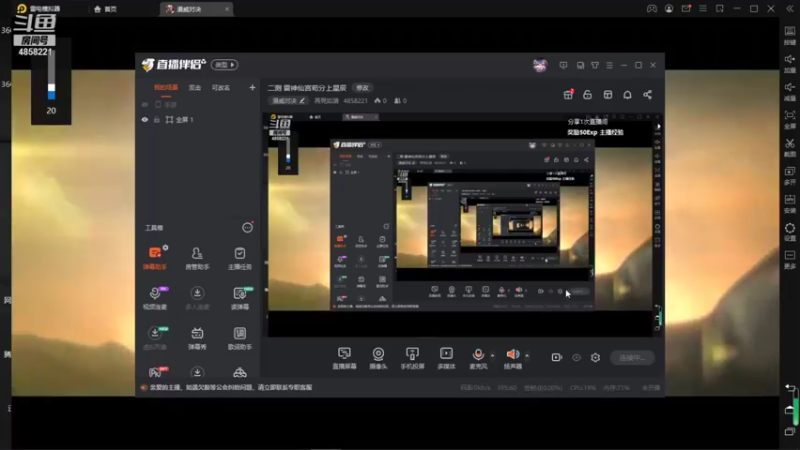Switch to emulator 首页 home tab
The height and width of the screenshot is (450, 800).
105,9
